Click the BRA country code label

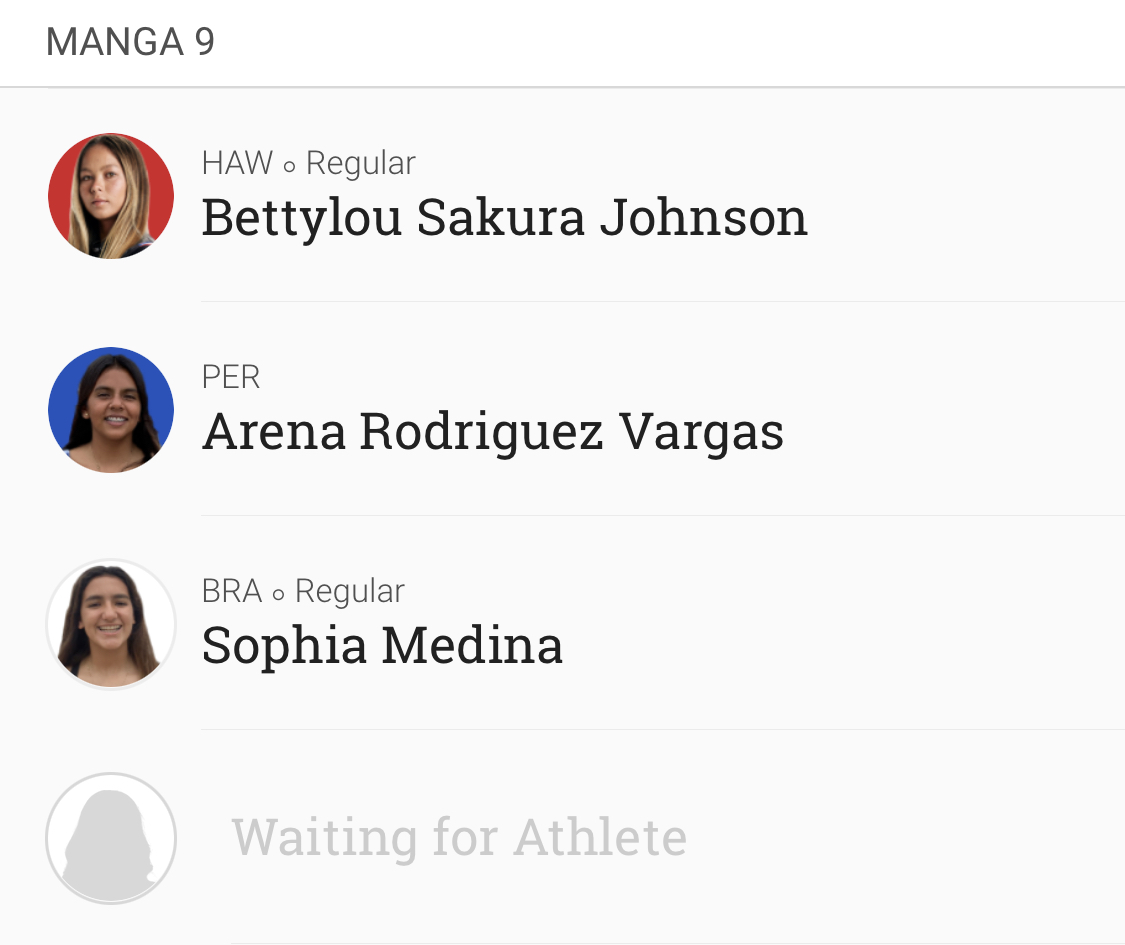[232, 591]
